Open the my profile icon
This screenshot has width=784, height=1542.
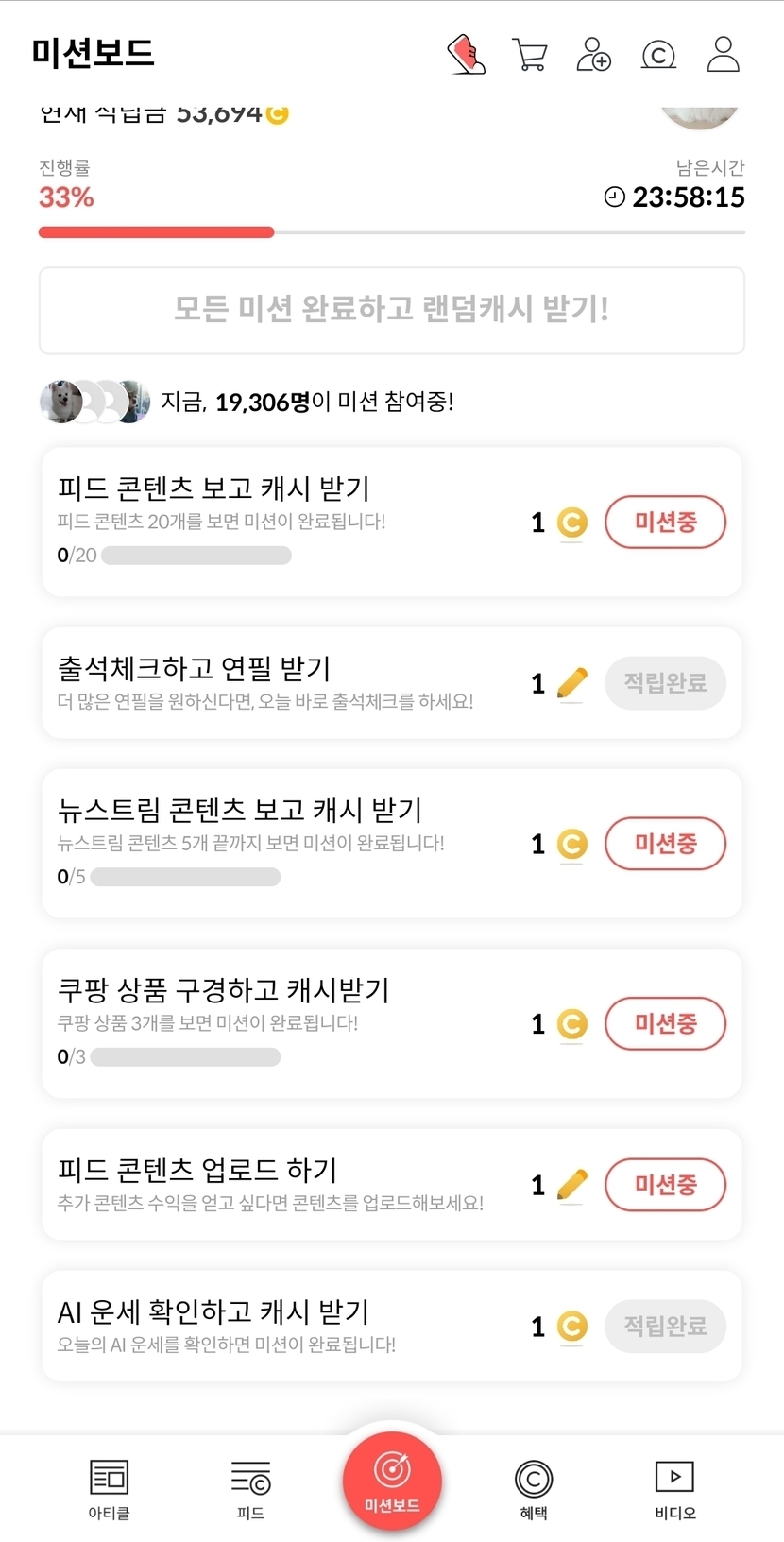click(x=724, y=55)
